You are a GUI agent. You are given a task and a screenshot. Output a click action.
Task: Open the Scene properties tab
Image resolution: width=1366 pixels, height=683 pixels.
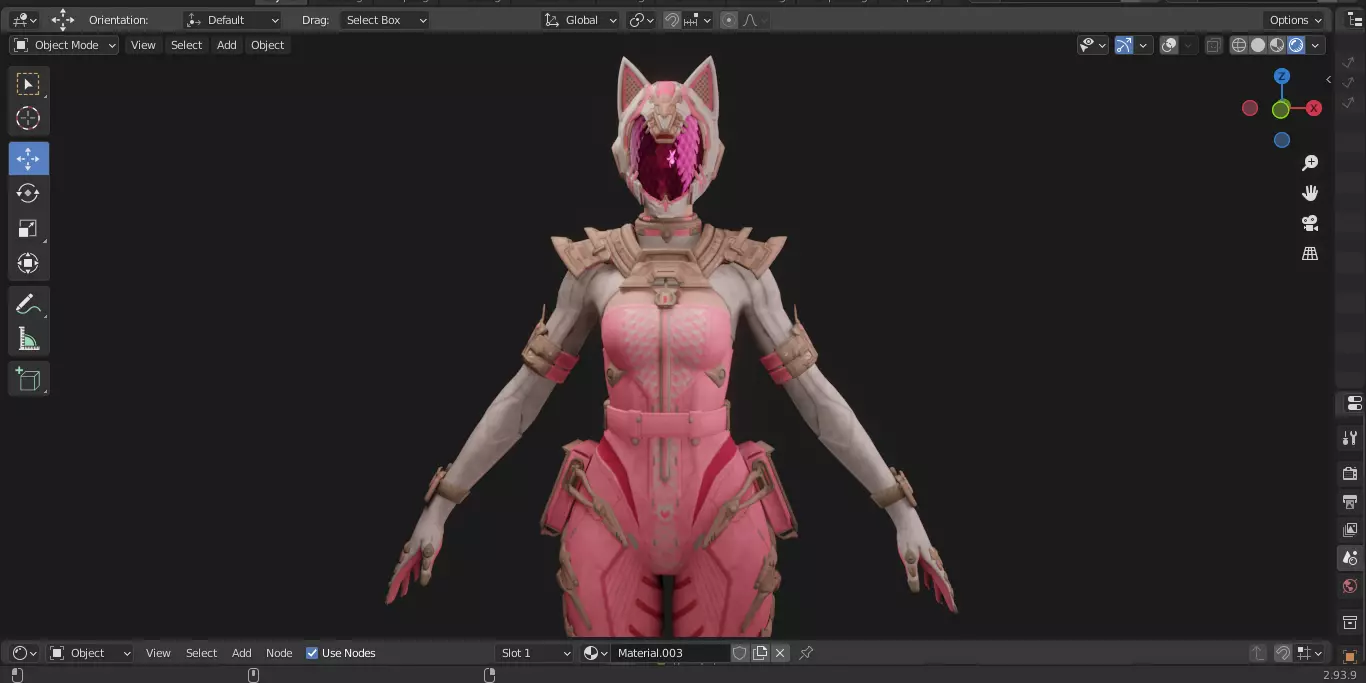[1350, 558]
